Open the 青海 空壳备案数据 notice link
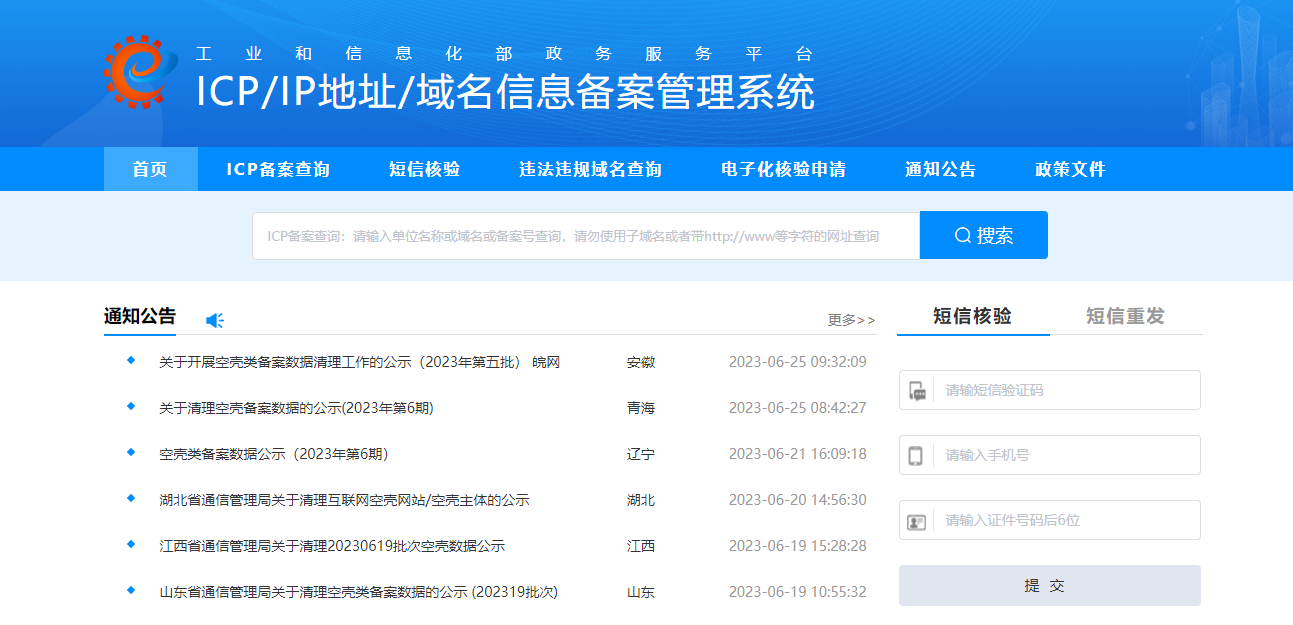The height and width of the screenshot is (625, 1293). point(296,408)
